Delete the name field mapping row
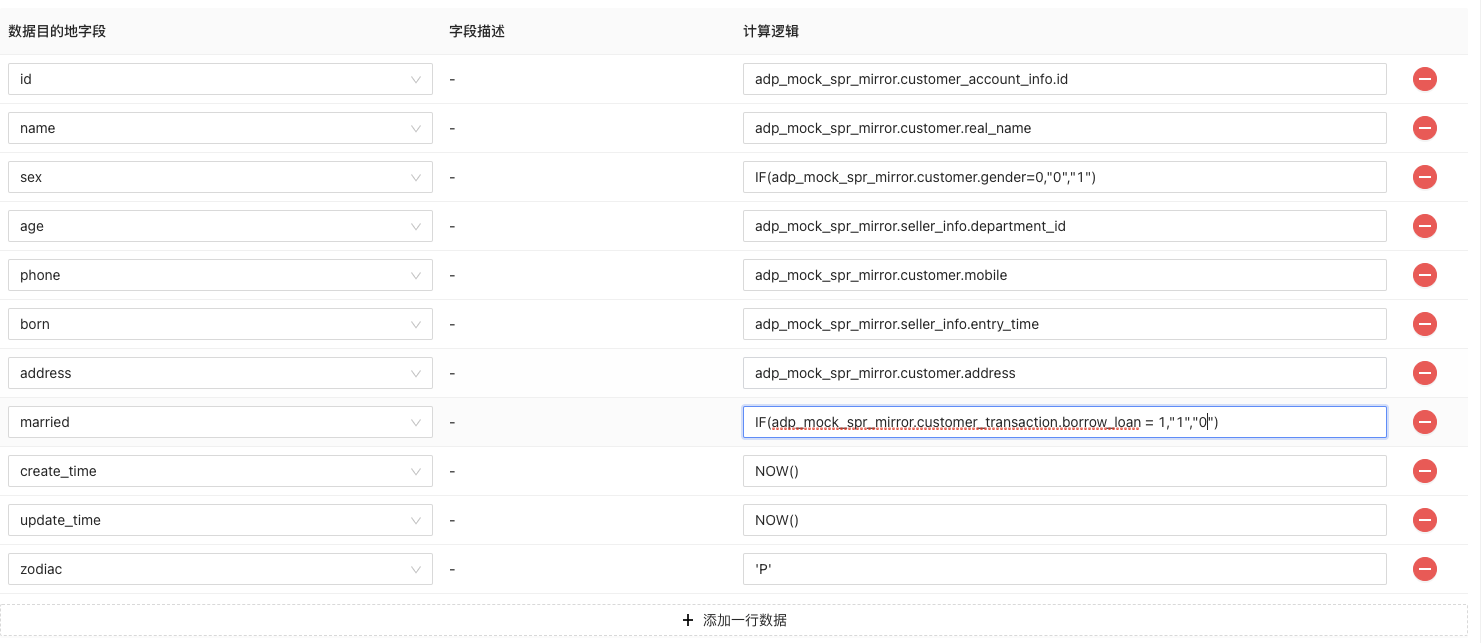Screen dimensions: 1482x643 point(1424,128)
